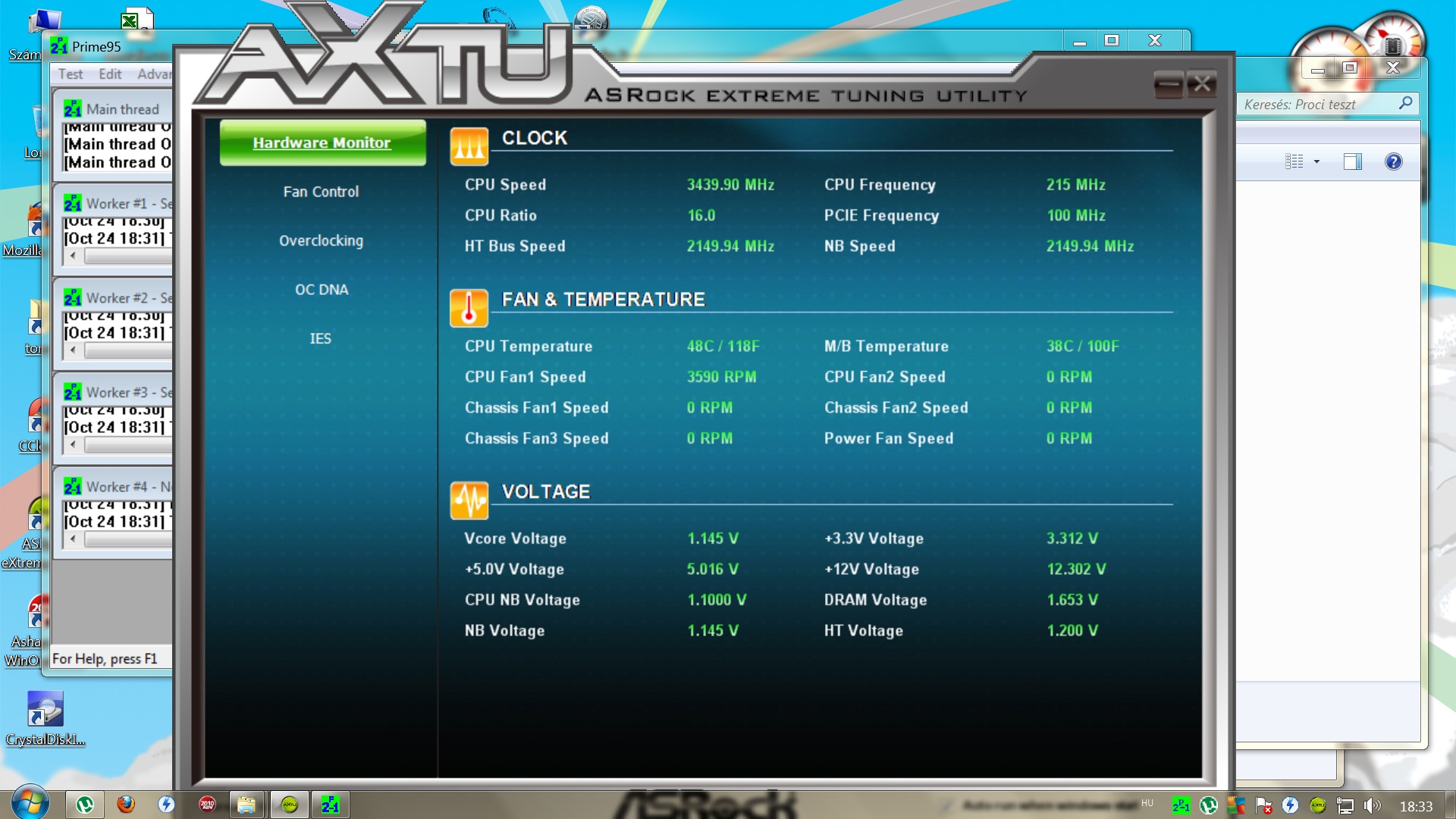This screenshot has width=1456, height=819.
Task: Click the CPU Fan1 Speed value 3590 RPM
Action: tap(721, 377)
